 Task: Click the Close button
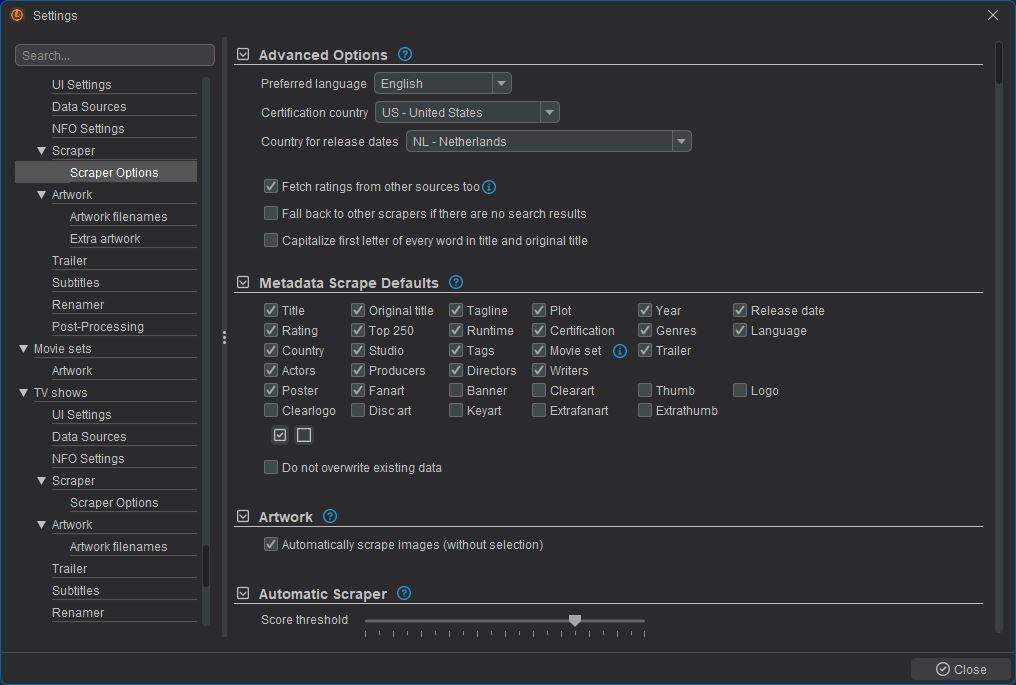[961, 669]
